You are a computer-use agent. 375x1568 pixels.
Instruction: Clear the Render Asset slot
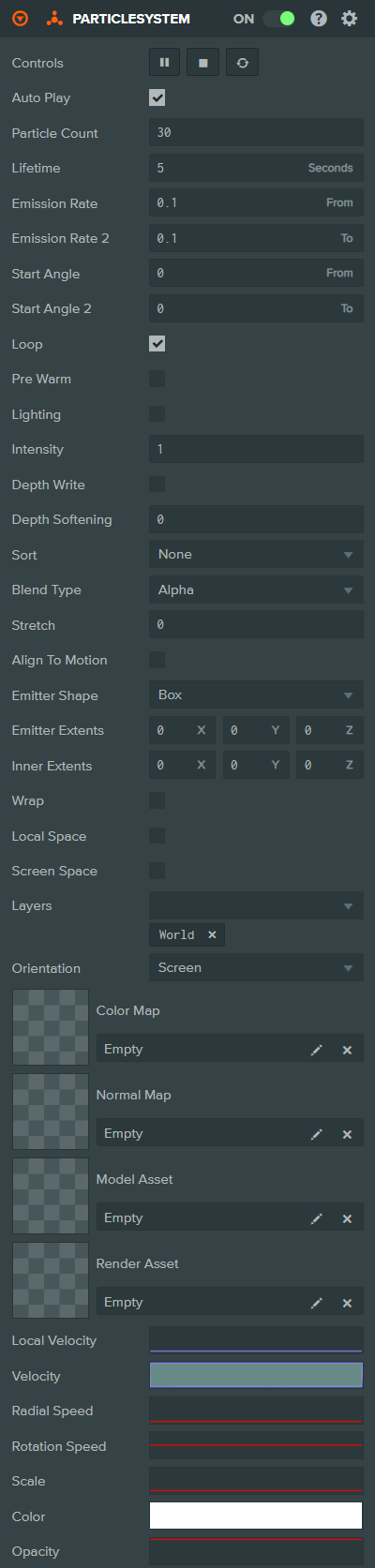point(347,1303)
